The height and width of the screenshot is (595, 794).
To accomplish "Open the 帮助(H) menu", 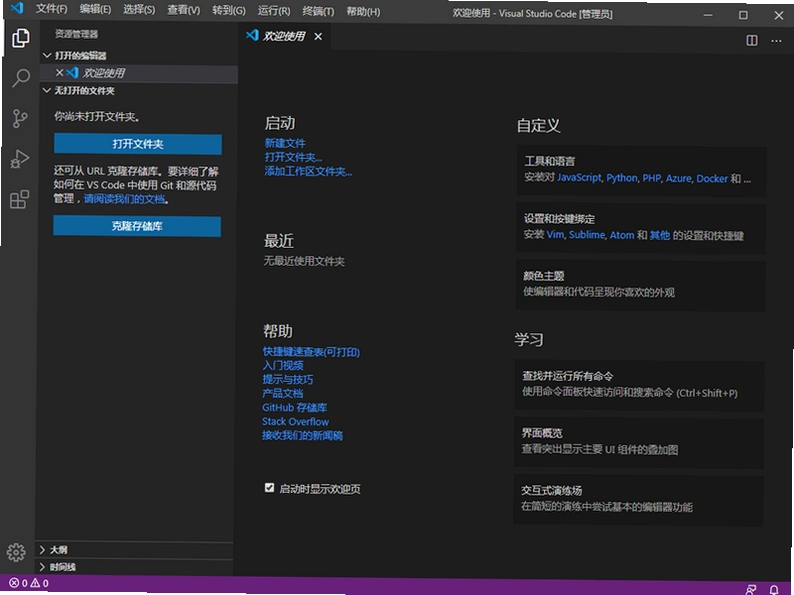I will 363,11.
